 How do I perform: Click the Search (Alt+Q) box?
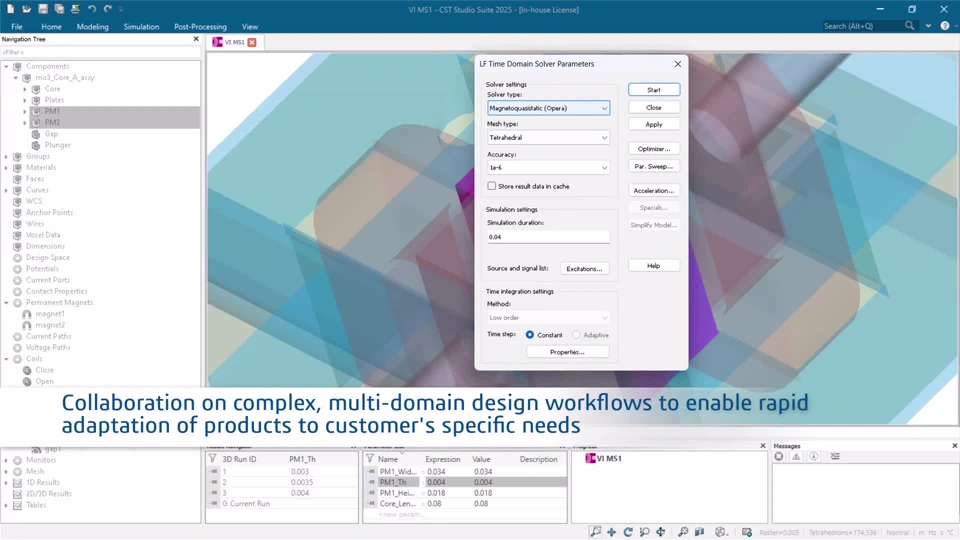coord(862,26)
